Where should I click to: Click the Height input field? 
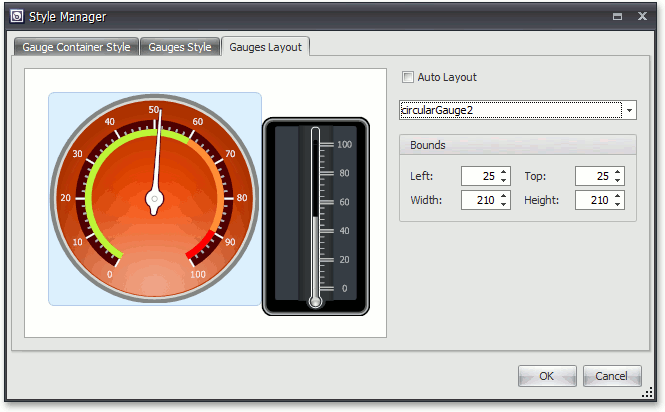click(x=593, y=200)
